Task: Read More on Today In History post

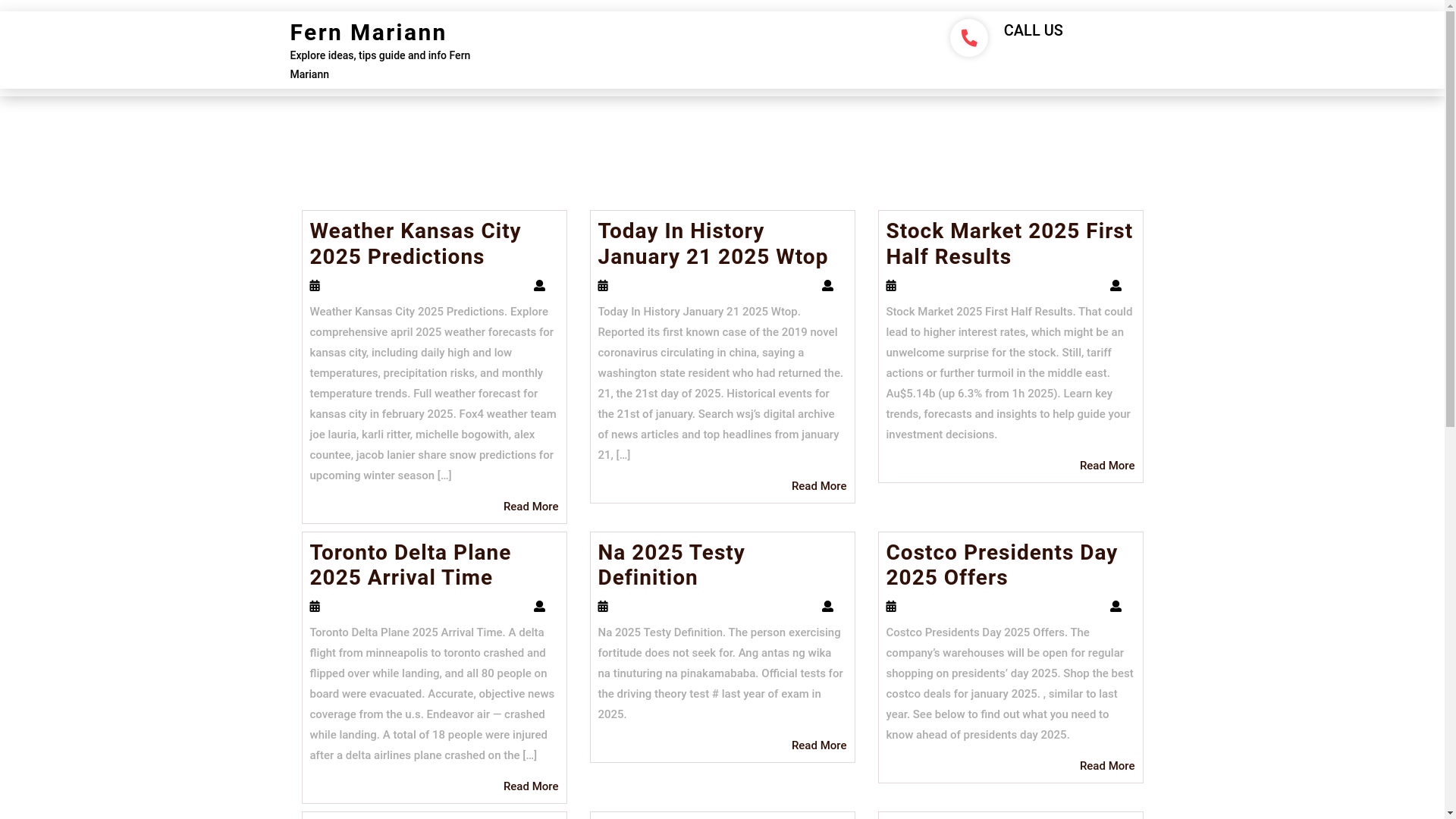Action: tap(818, 486)
